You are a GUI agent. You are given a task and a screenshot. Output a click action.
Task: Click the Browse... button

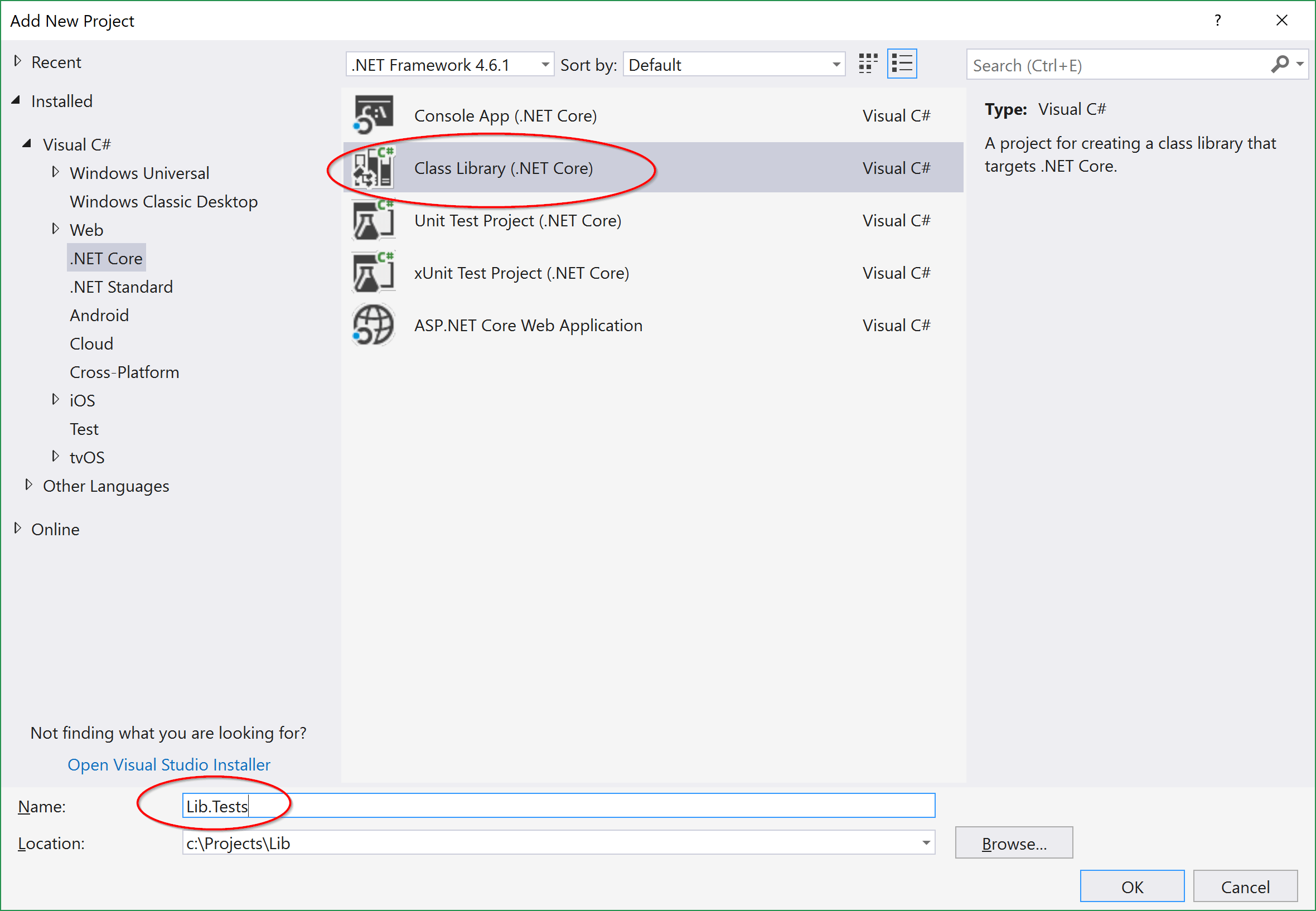tap(1014, 842)
